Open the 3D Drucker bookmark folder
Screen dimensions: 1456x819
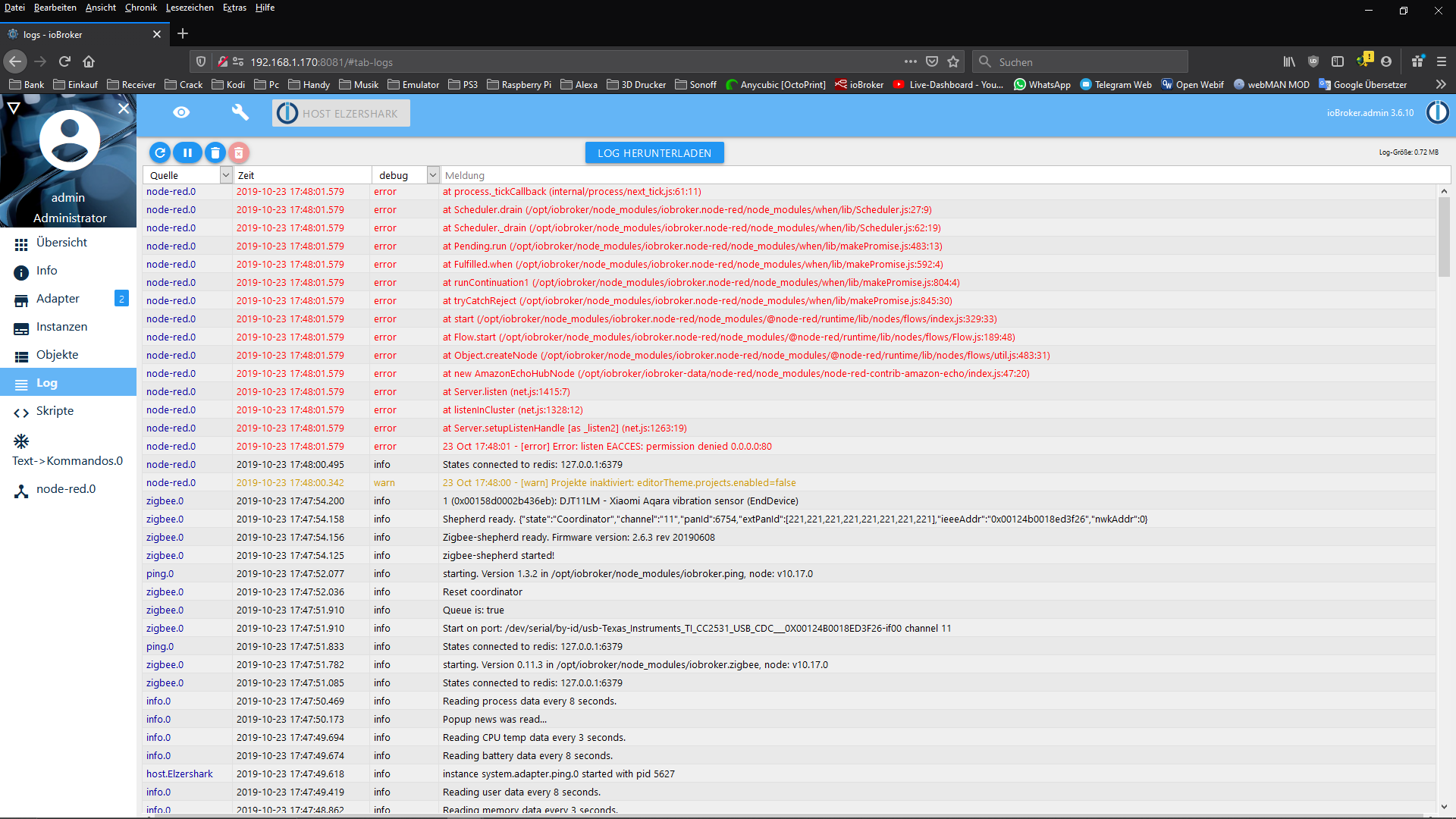point(636,84)
